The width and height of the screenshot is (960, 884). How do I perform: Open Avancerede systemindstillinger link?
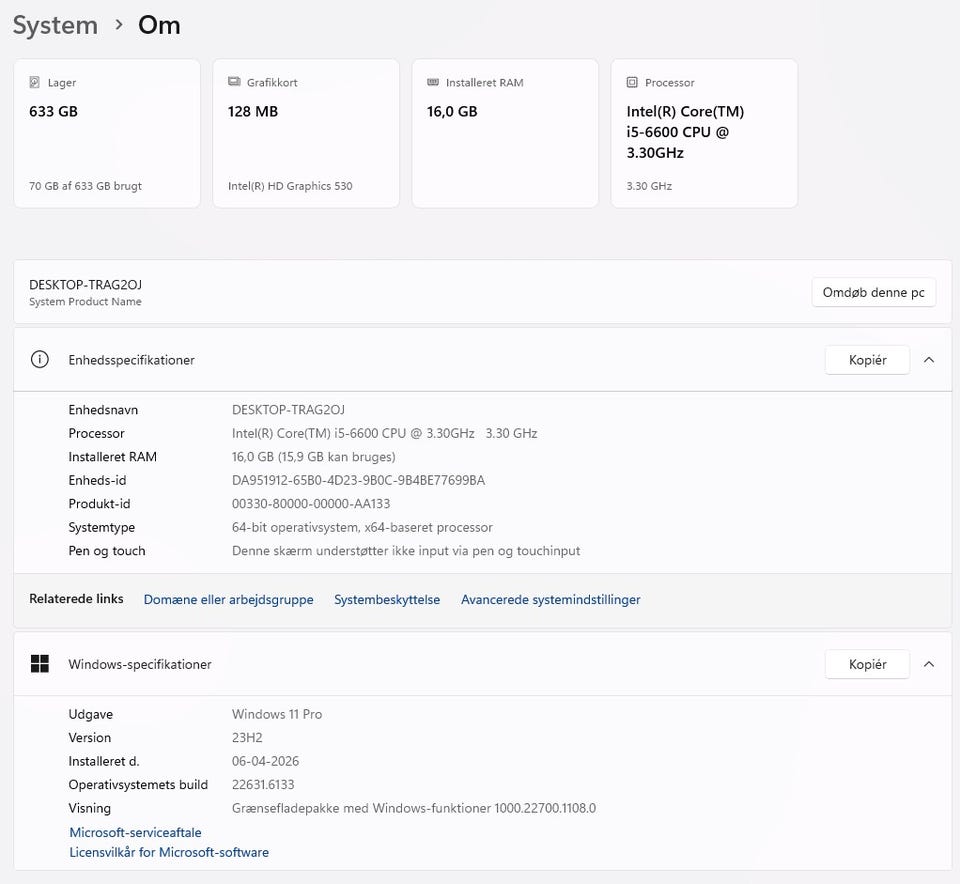550,600
